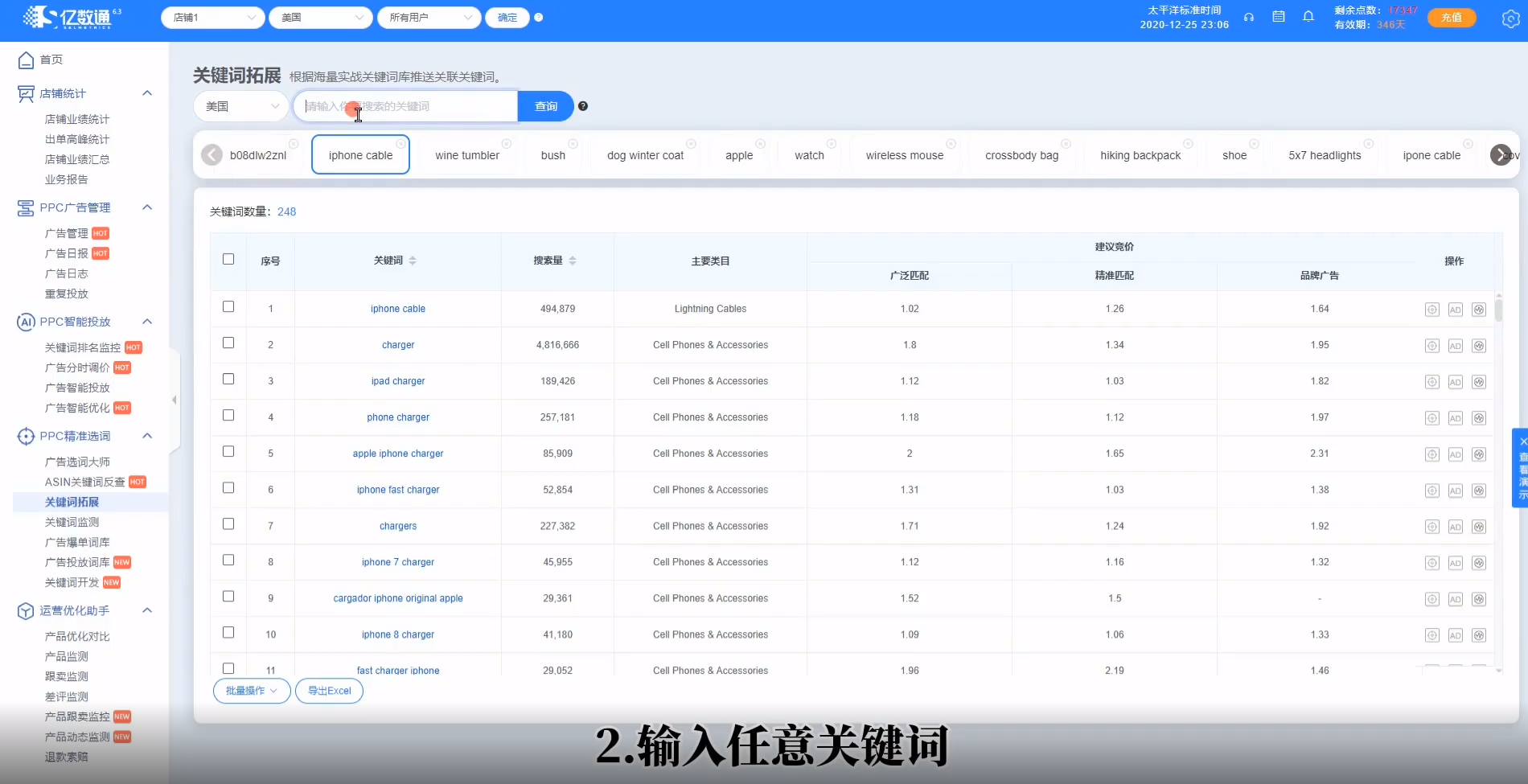Viewport: 1528px width, 784px height.
Task: Collapse the PPC广告管理 section
Action: click(147, 207)
